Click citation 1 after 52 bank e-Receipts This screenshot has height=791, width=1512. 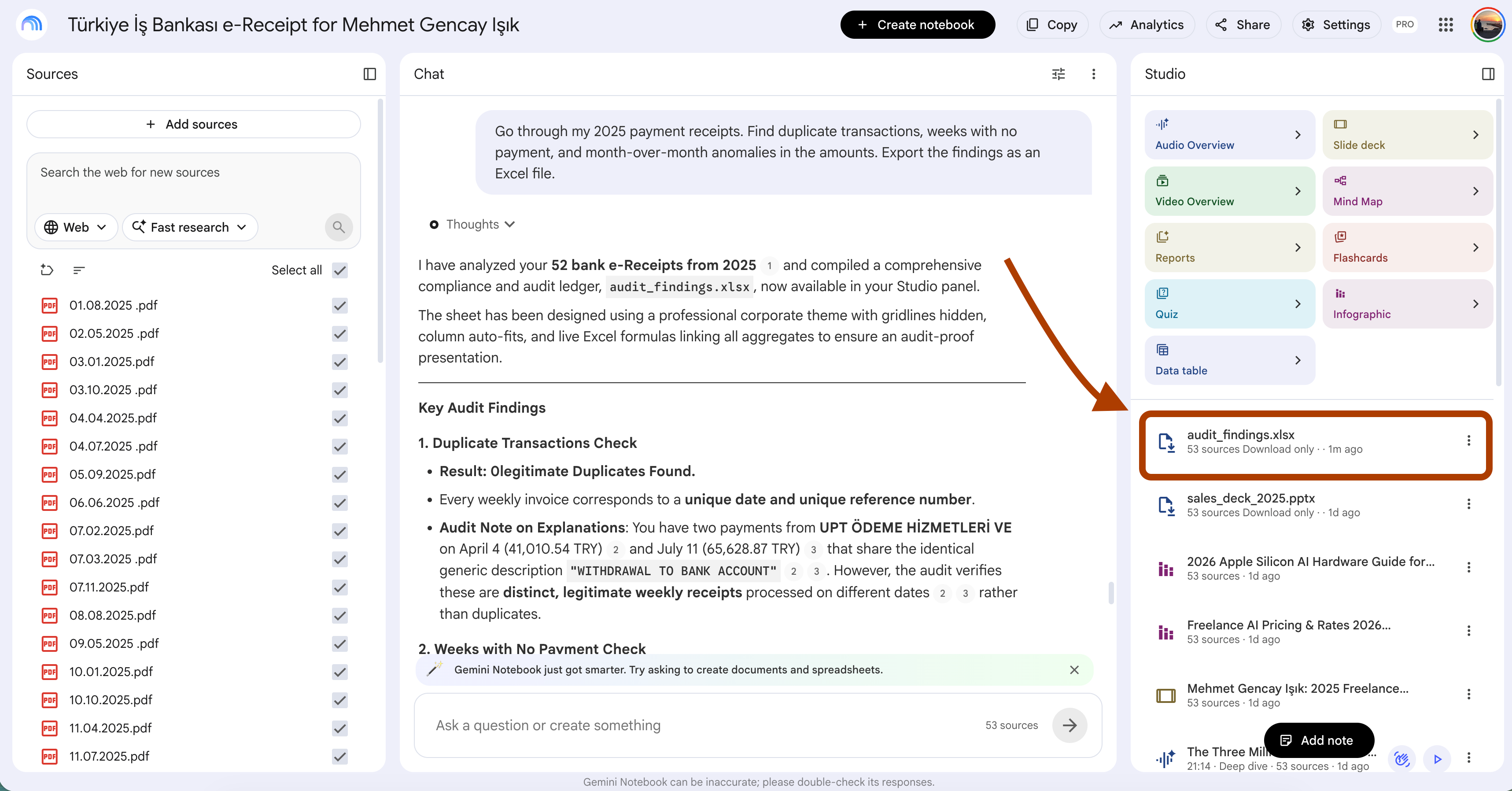[769, 266]
